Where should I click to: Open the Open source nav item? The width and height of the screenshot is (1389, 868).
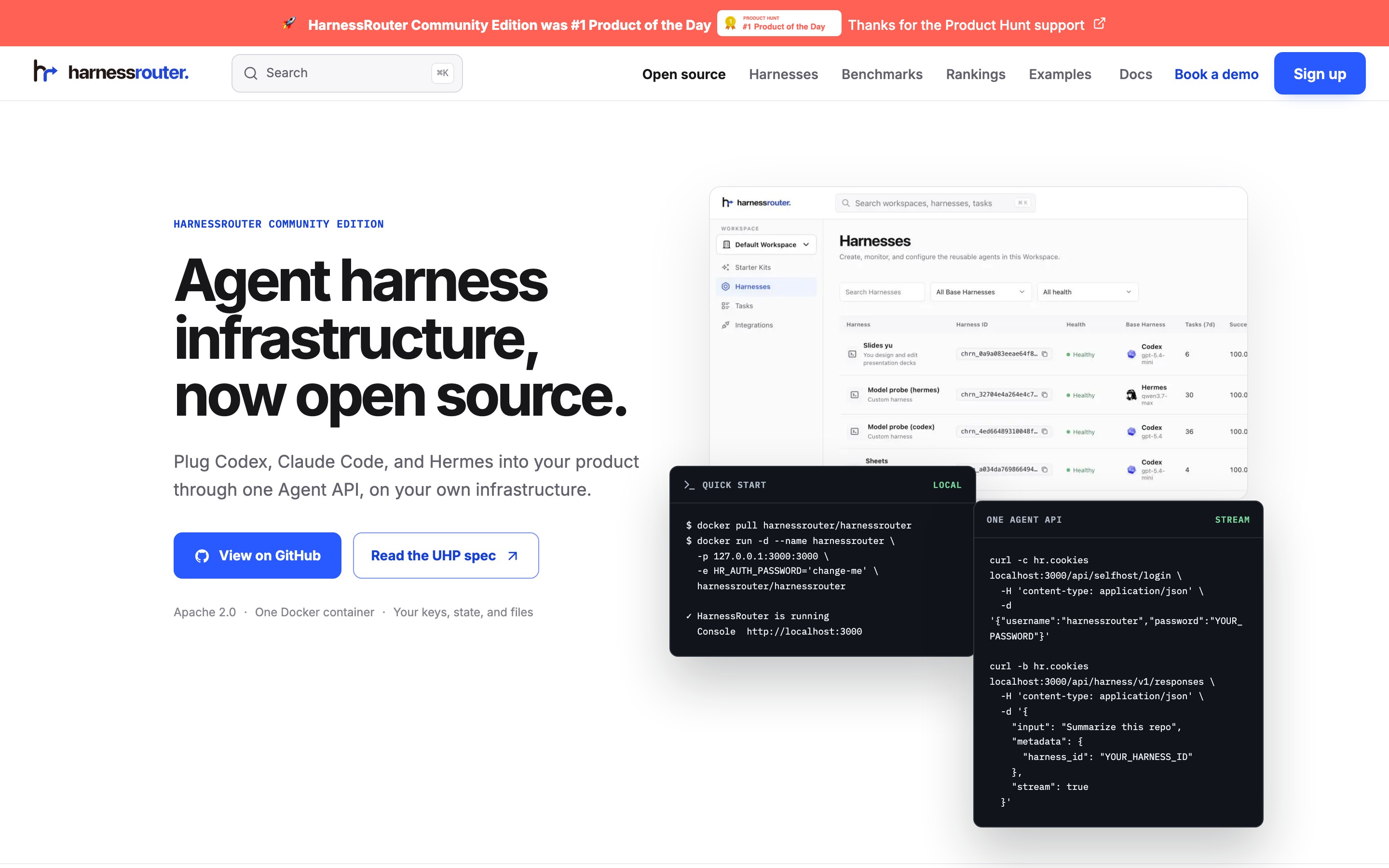[x=683, y=74]
